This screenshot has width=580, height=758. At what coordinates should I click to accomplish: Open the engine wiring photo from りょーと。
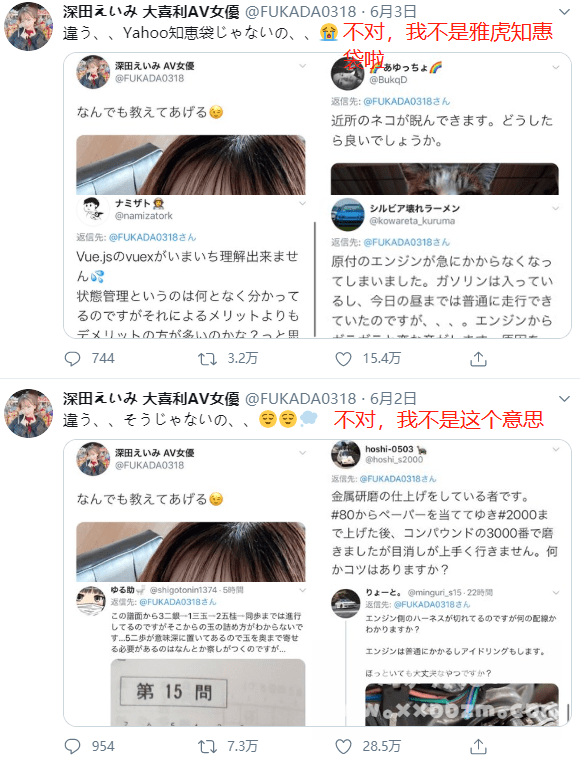(462, 704)
